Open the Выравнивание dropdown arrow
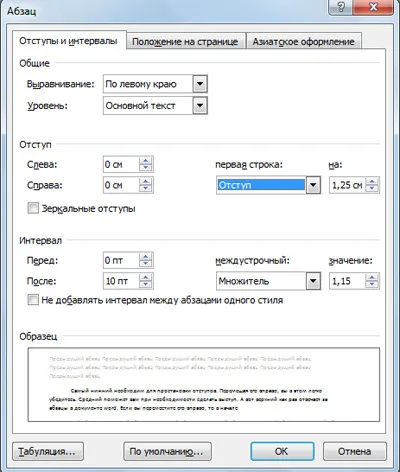400x472 pixels. 200,84
